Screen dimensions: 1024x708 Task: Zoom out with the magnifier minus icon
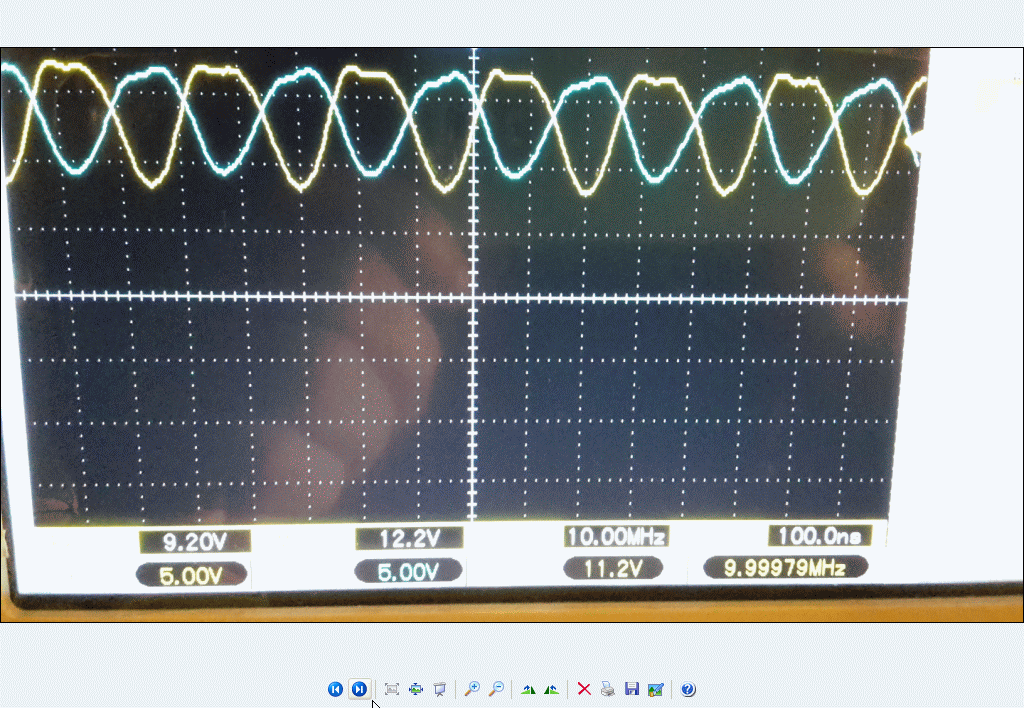(496, 689)
